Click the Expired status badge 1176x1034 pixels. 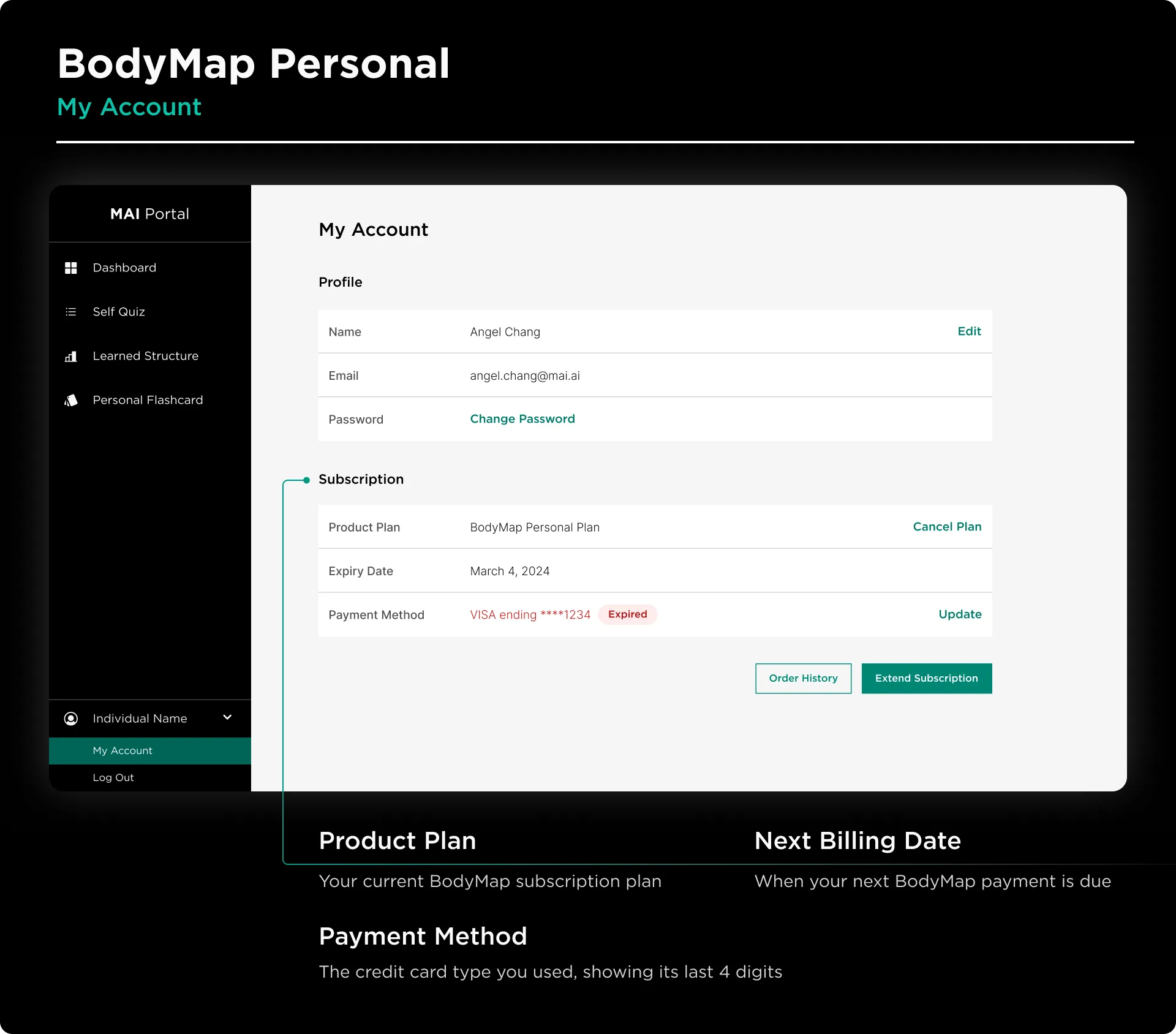[627, 614]
